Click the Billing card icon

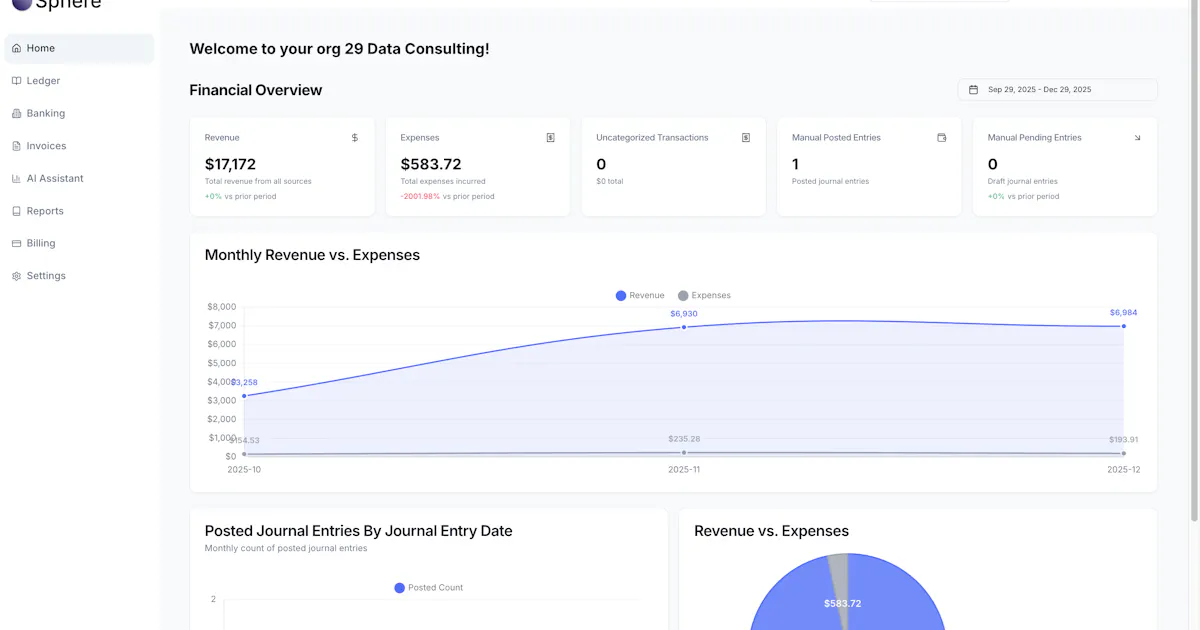pos(16,243)
